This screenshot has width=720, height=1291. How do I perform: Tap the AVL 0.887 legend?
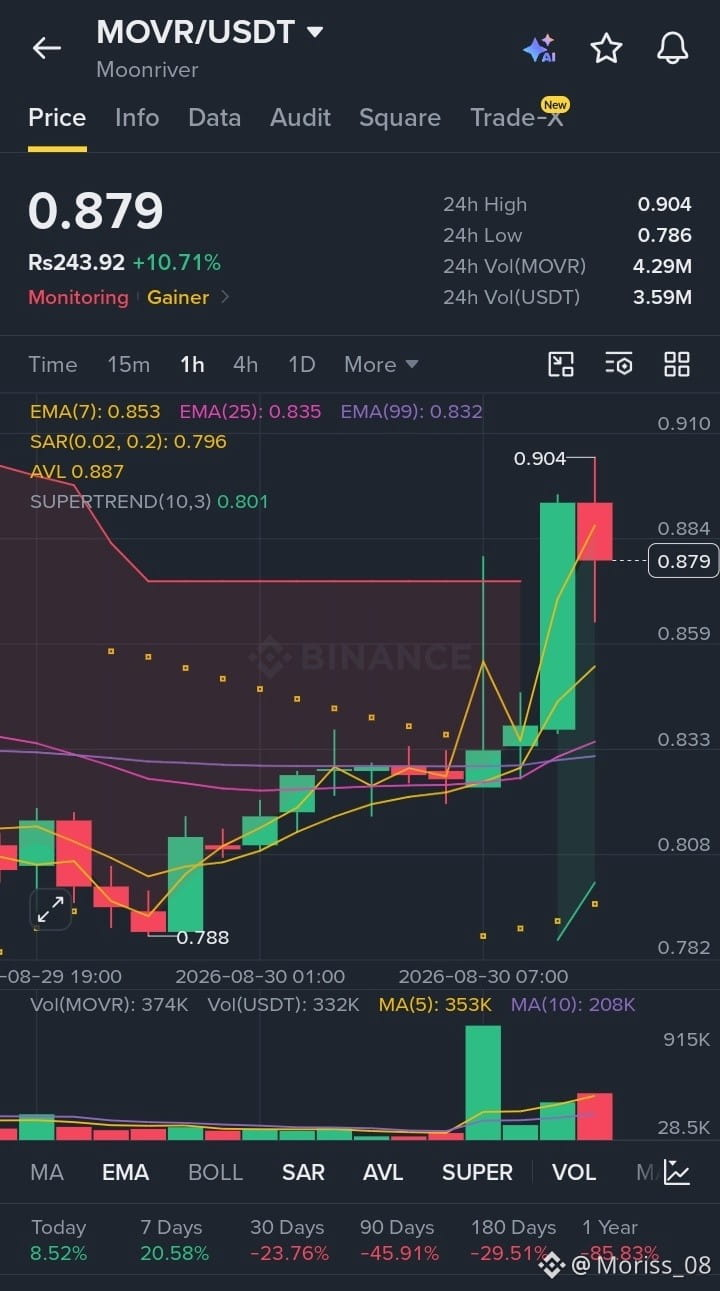point(77,471)
